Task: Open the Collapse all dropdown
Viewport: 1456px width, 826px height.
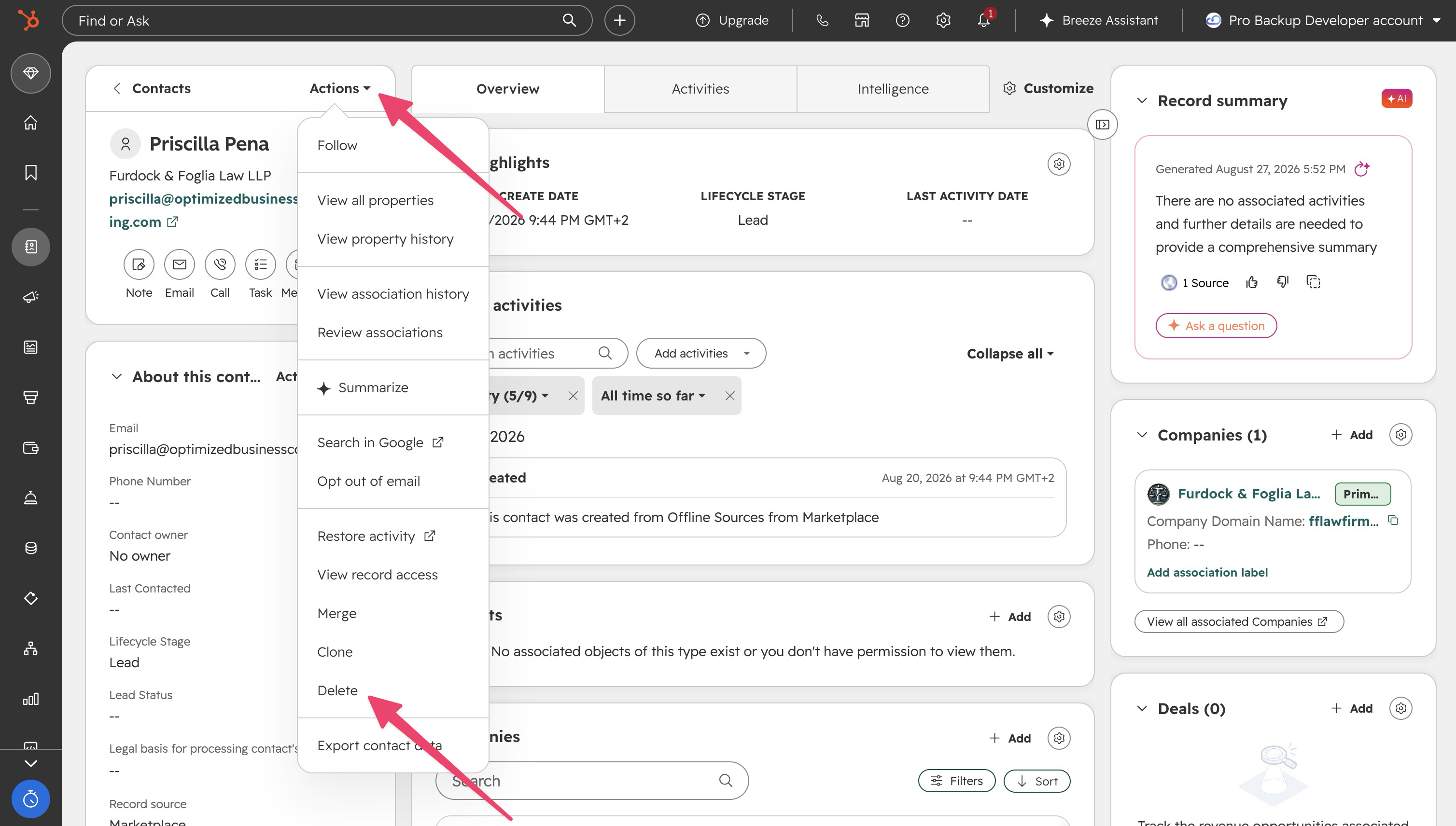Action: (1010, 354)
